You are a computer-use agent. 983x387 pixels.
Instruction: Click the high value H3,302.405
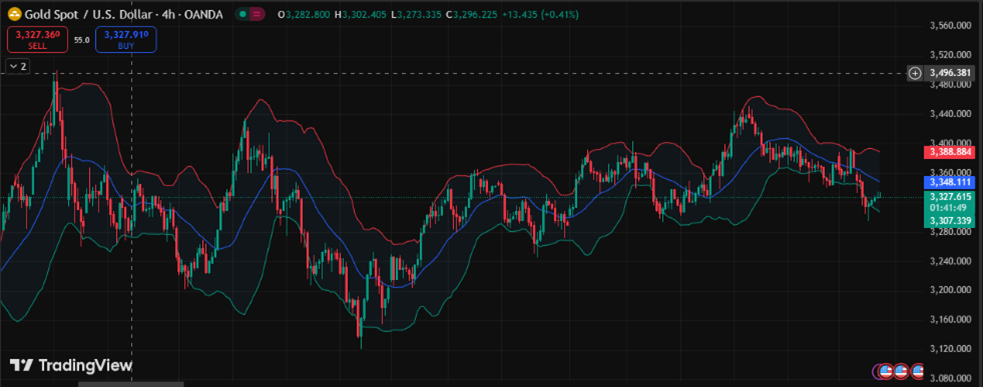pyautogui.click(x=360, y=14)
